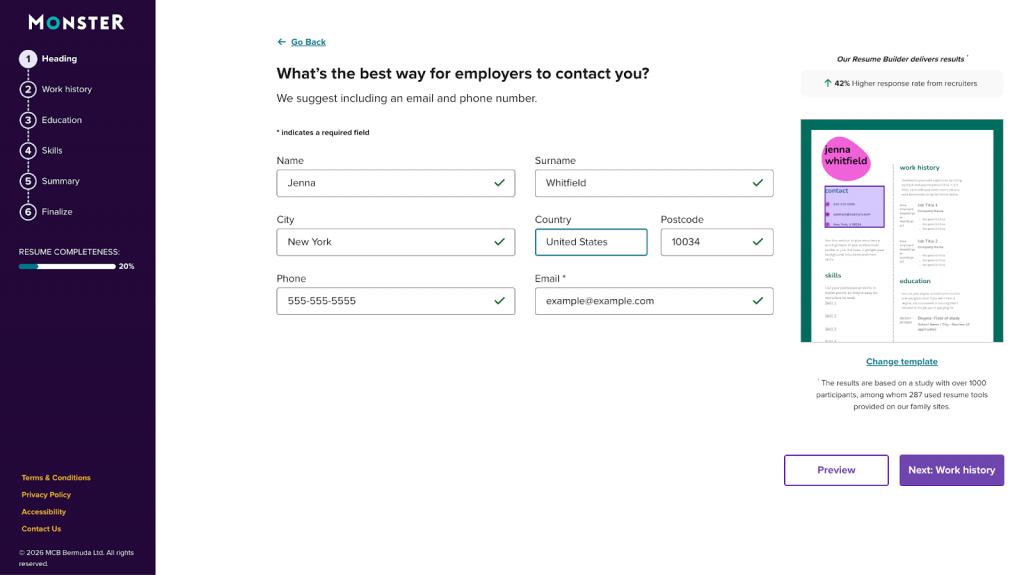Screen dimensions: 1024x575
Task: Click the step 5 Summary number icon
Action: pos(28,181)
